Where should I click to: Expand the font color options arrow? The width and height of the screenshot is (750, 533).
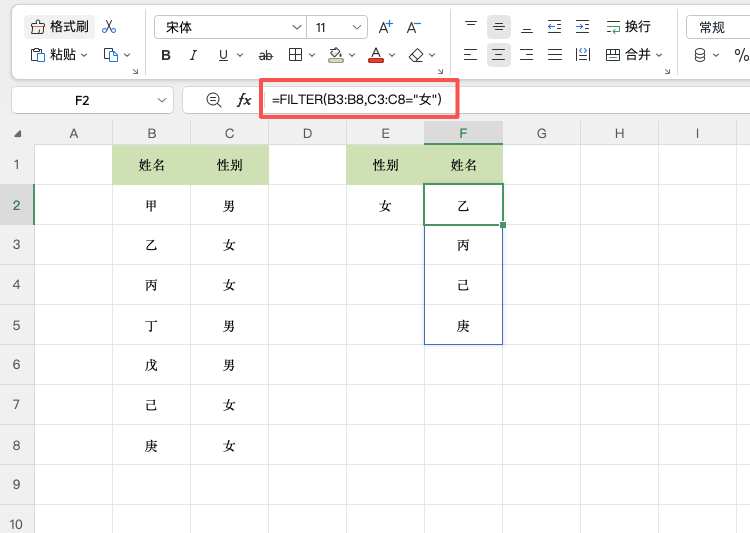point(392,56)
